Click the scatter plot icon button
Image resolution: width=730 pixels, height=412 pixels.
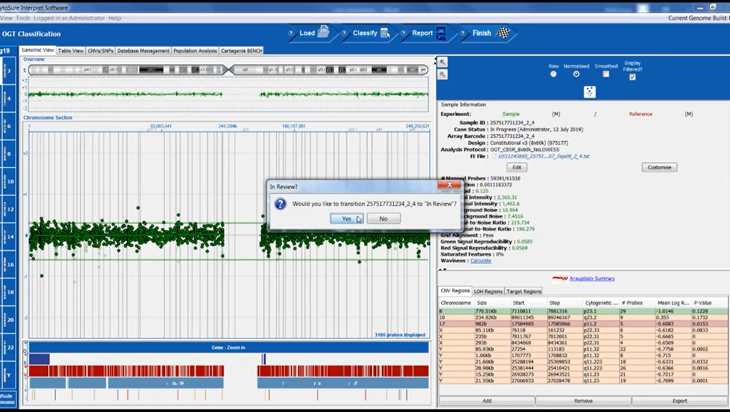click(589, 92)
